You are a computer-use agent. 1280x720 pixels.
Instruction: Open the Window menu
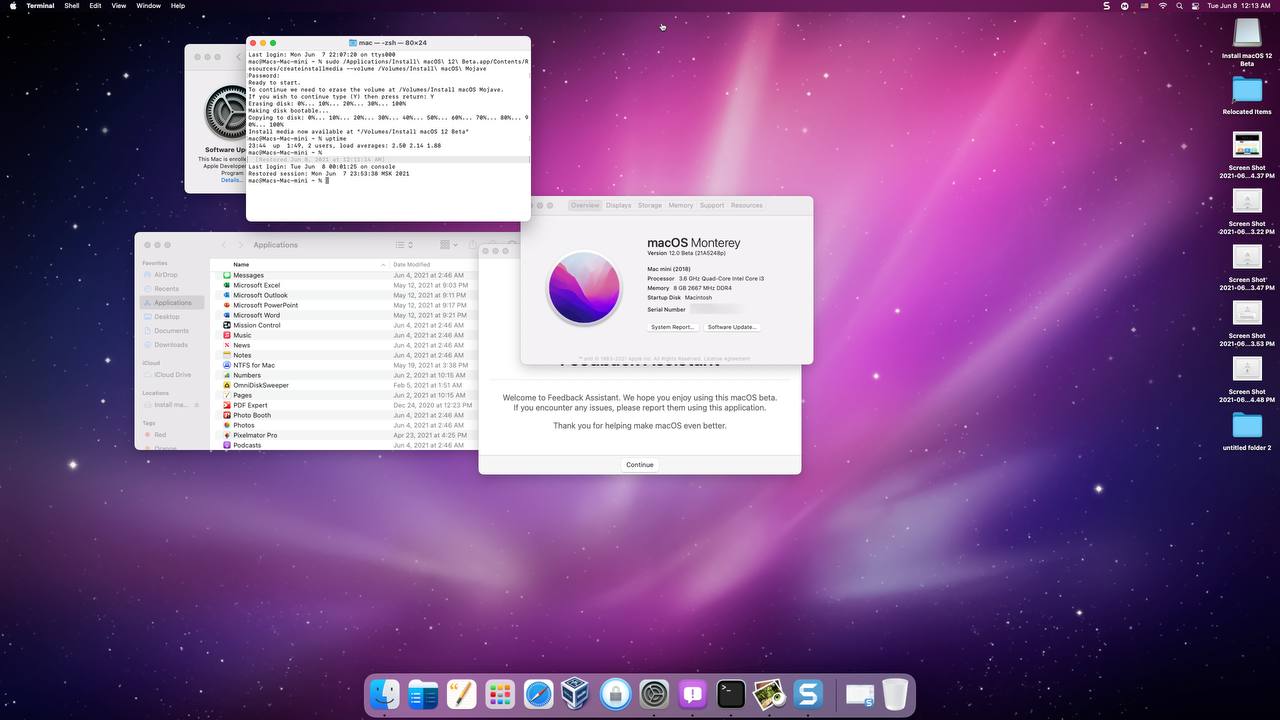(148, 6)
